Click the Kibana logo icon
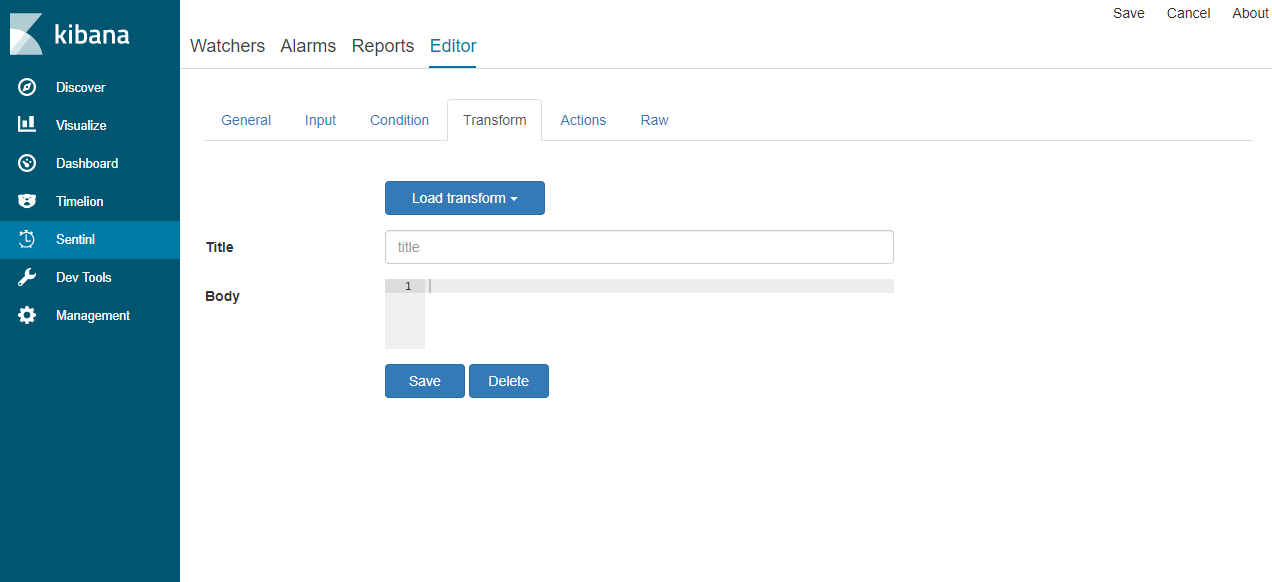This screenshot has height=582, width=1272. click(x=26, y=34)
